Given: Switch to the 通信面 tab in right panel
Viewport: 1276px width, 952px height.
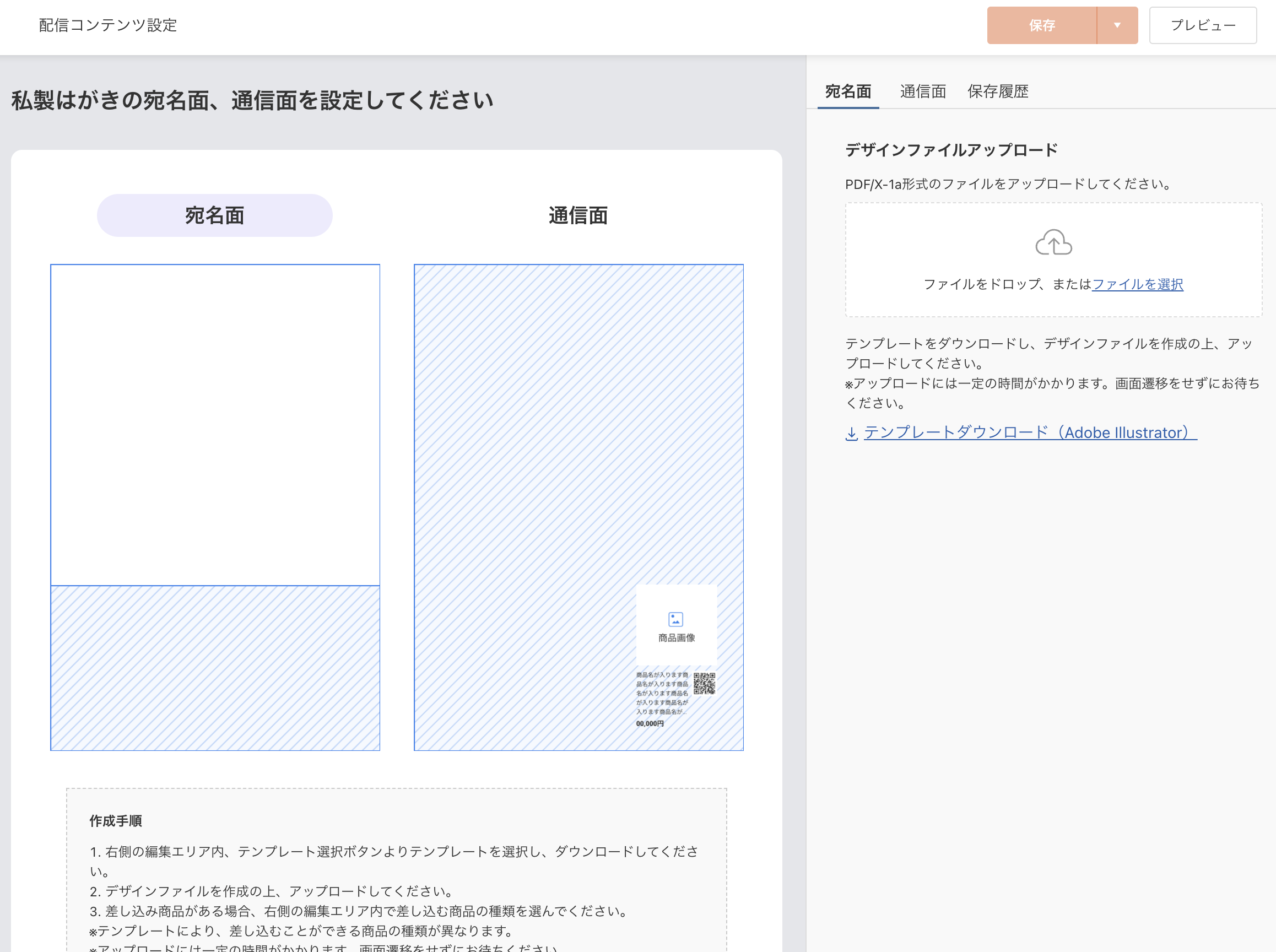Looking at the screenshot, I should point(922,91).
